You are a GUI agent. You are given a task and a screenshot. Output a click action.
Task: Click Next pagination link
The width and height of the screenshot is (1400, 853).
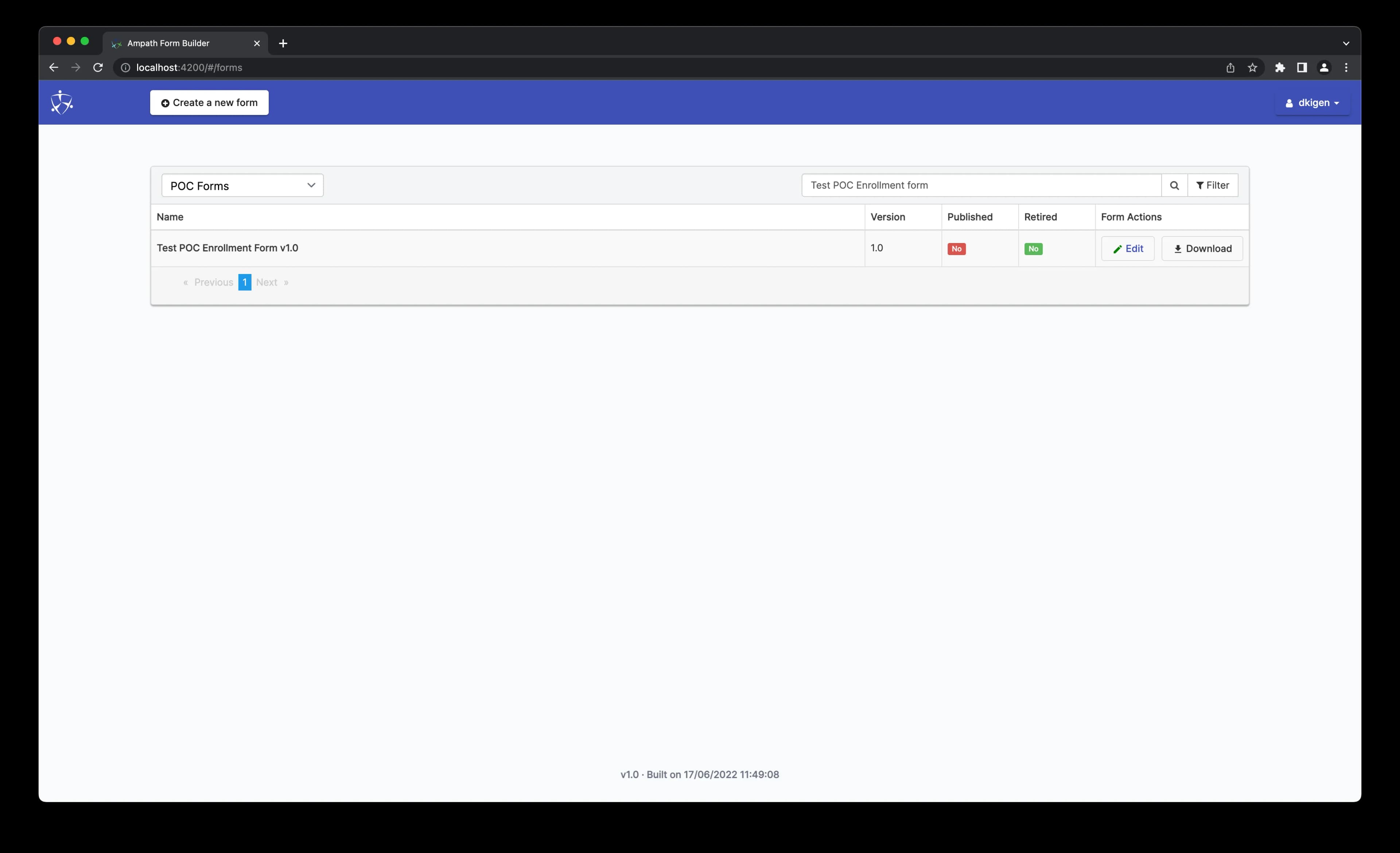coord(266,282)
